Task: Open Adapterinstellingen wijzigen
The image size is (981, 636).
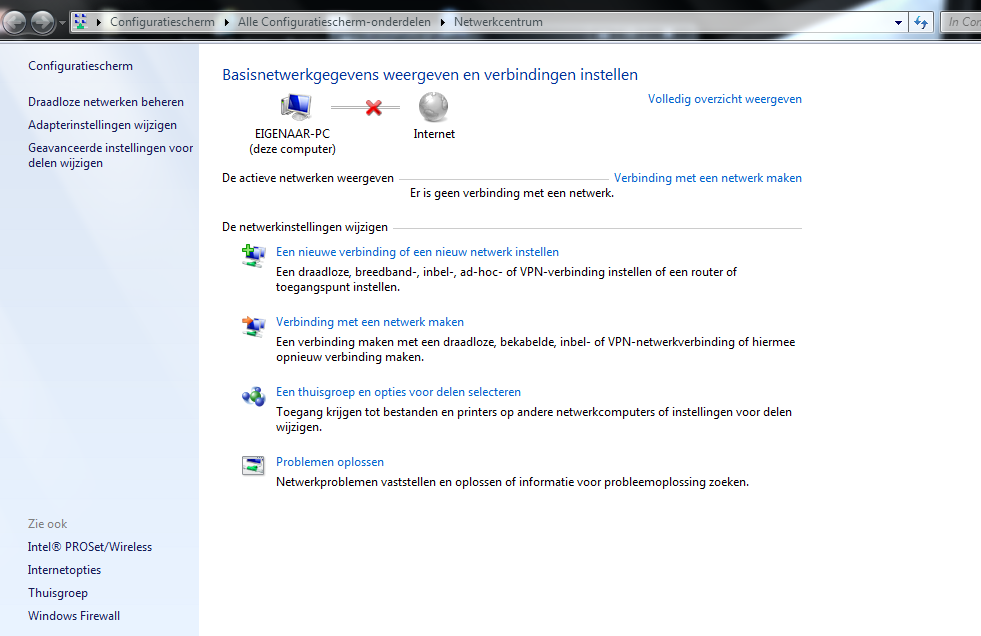Action: pyautogui.click(x=102, y=125)
